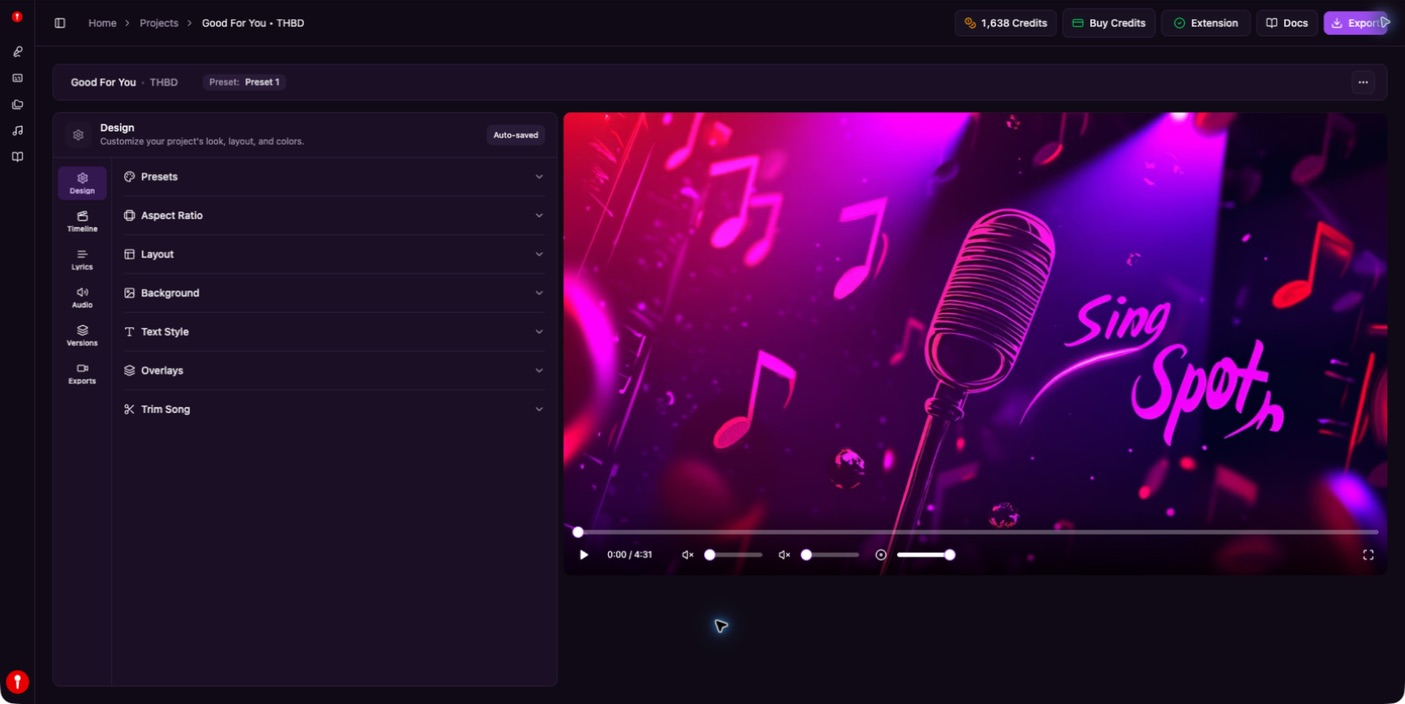Open the music note icon in left rail

[17, 130]
